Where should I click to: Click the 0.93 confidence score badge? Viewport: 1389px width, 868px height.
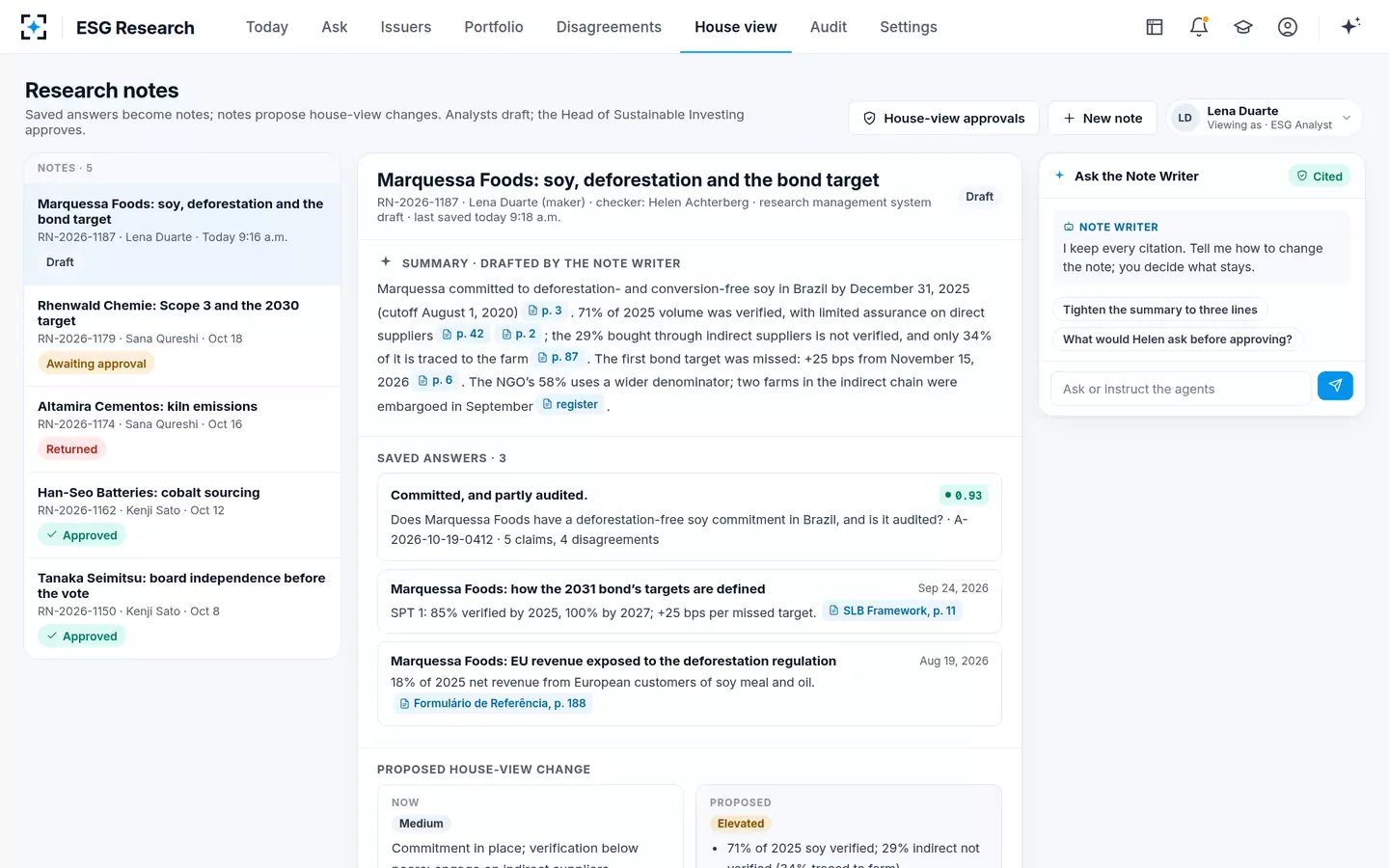point(964,496)
